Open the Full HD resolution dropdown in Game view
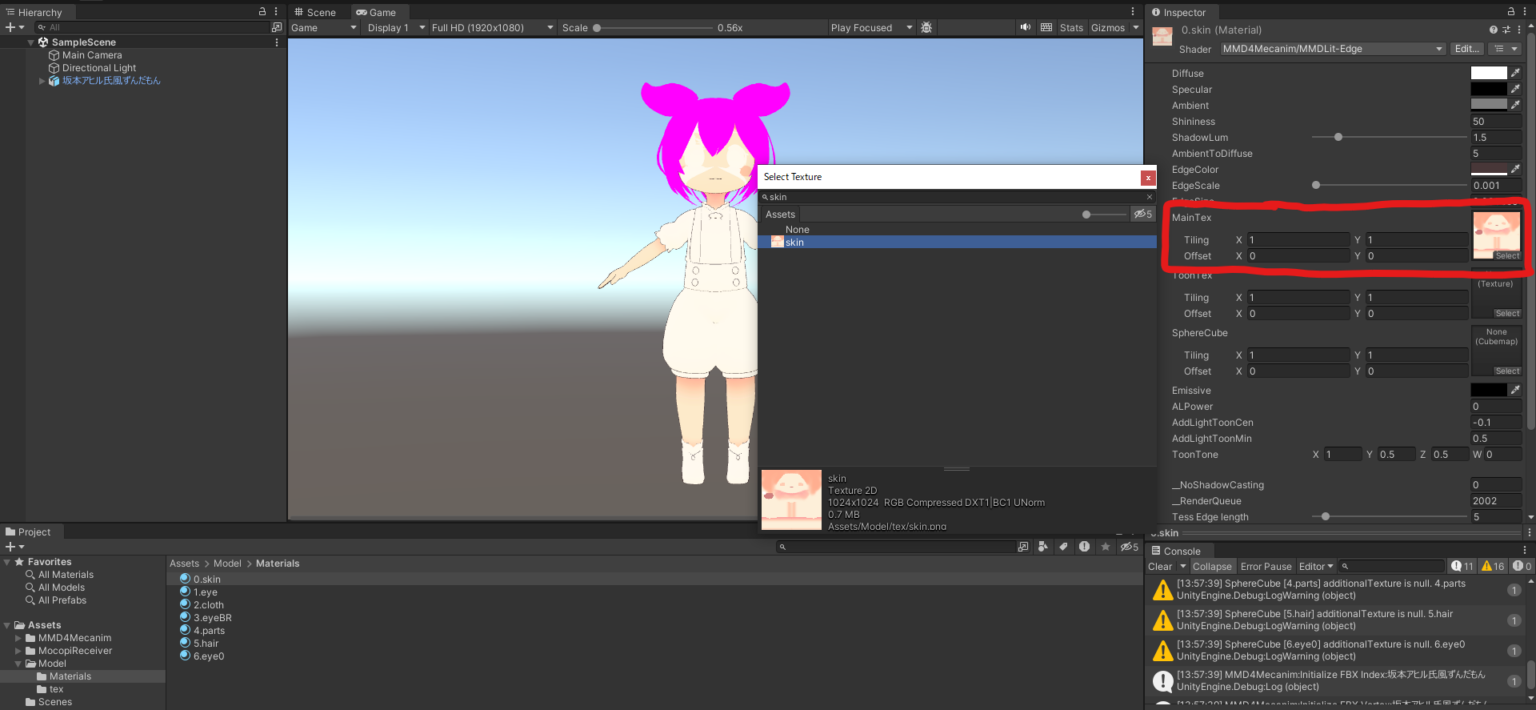This screenshot has height=710, width=1536. (489, 27)
